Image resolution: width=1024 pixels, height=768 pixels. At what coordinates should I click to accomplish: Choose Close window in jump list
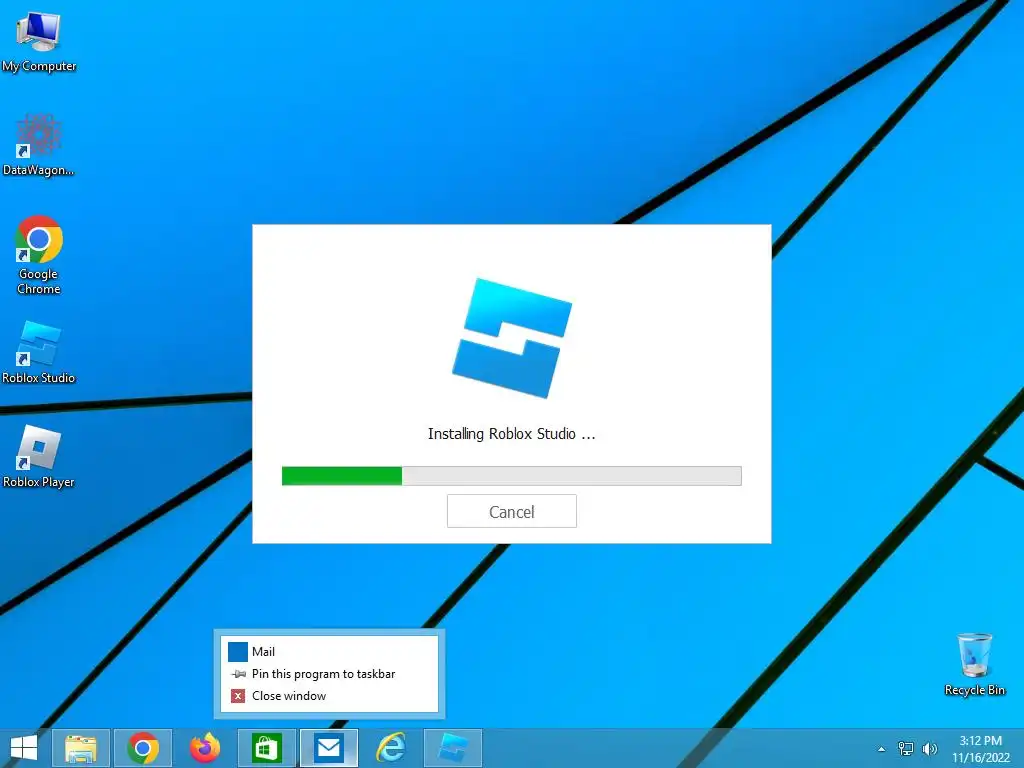pyautogui.click(x=329, y=696)
